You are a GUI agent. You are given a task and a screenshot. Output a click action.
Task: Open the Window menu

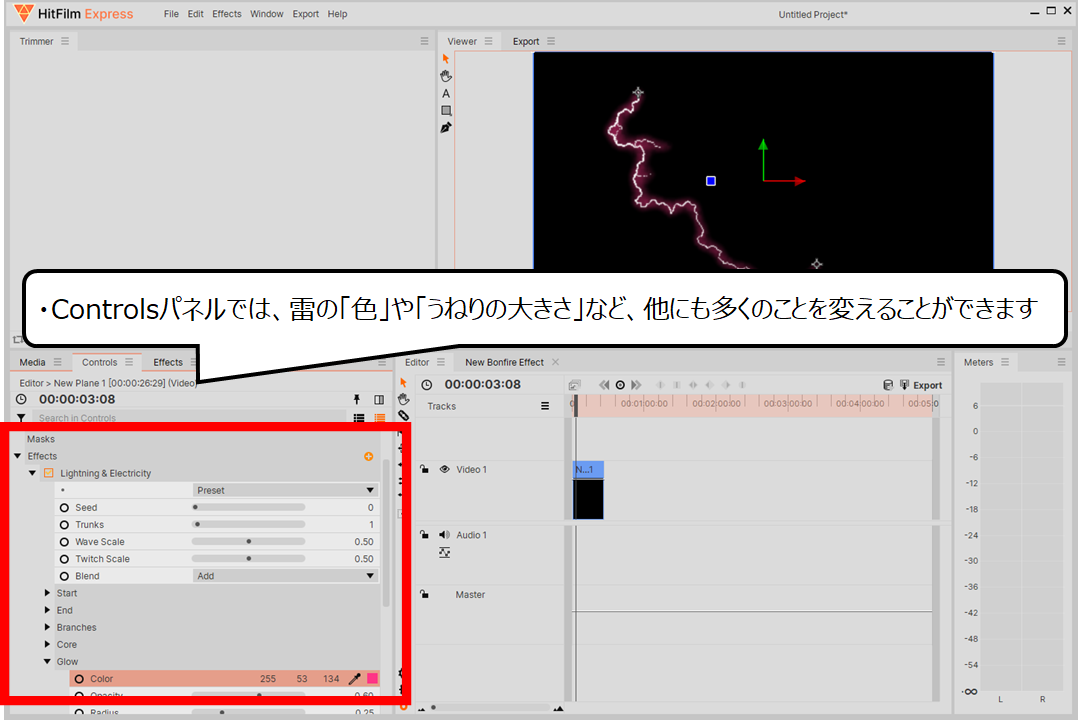click(x=267, y=14)
